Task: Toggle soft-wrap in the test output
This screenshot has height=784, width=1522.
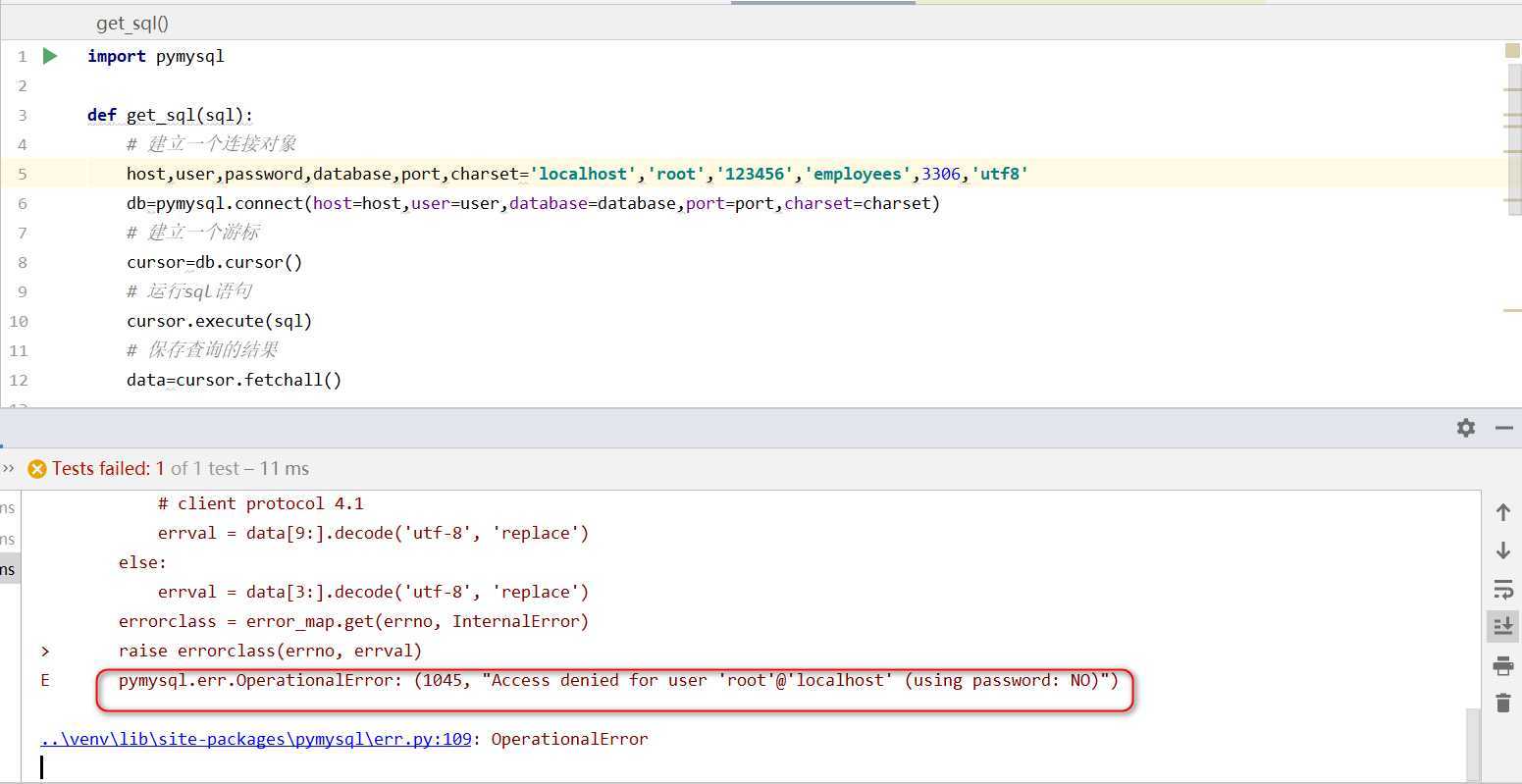Action: (x=1502, y=589)
